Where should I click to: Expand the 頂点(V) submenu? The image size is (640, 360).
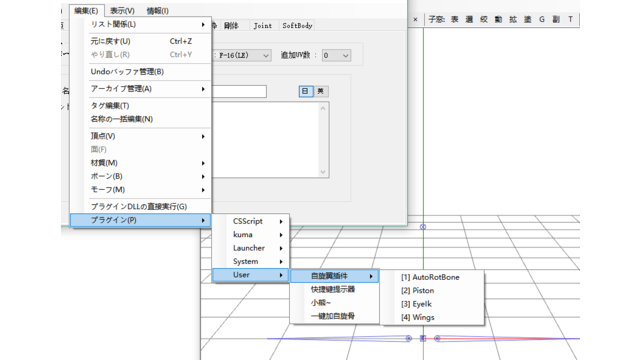[141, 136]
